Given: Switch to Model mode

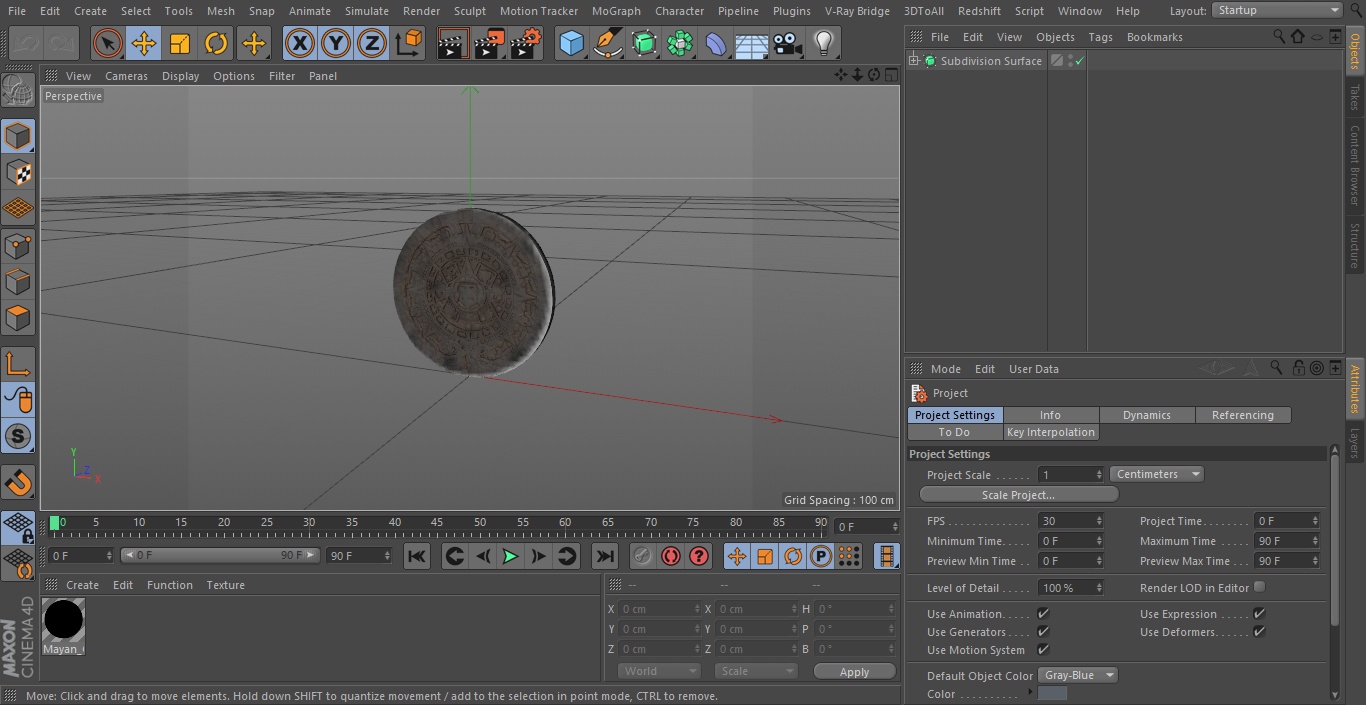Looking at the screenshot, I should tap(18, 136).
